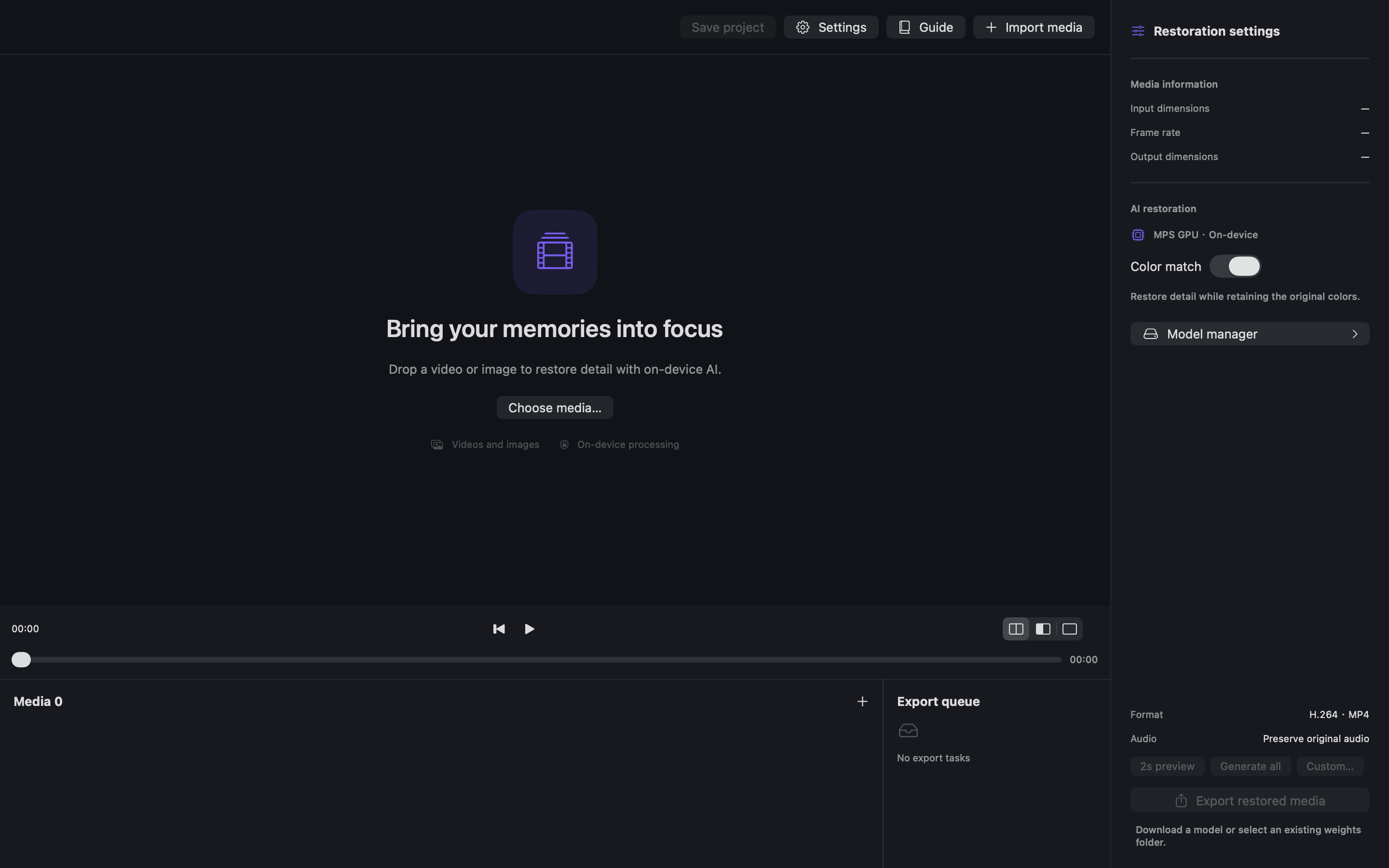The height and width of the screenshot is (868, 1389).
Task: Click the On-device processing shield icon
Action: click(564, 445)
